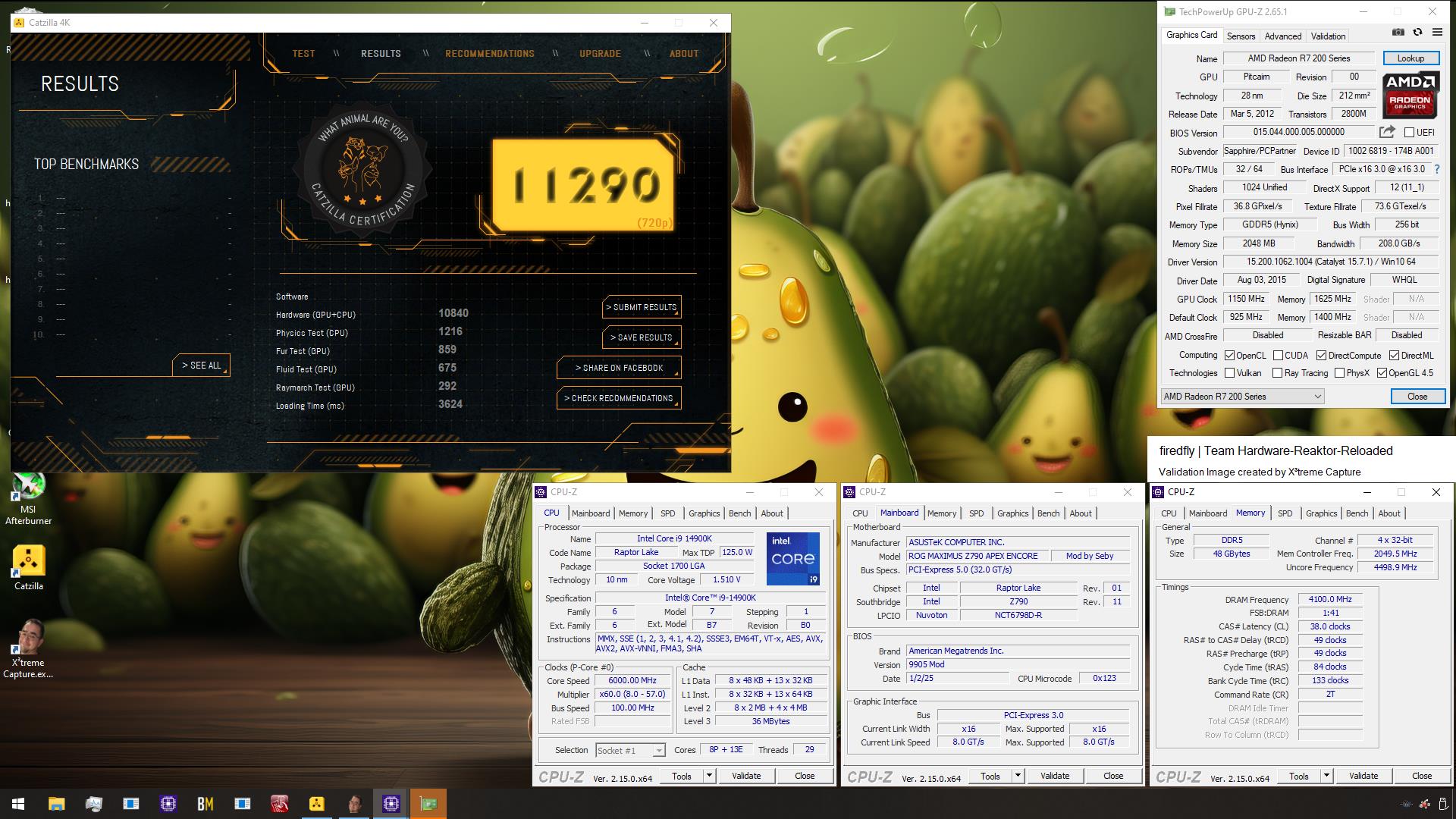Click SHARE ON FACEBOOK in Catzilla
The height and width of the screenshot is (819, 1456).
(619, 368)
